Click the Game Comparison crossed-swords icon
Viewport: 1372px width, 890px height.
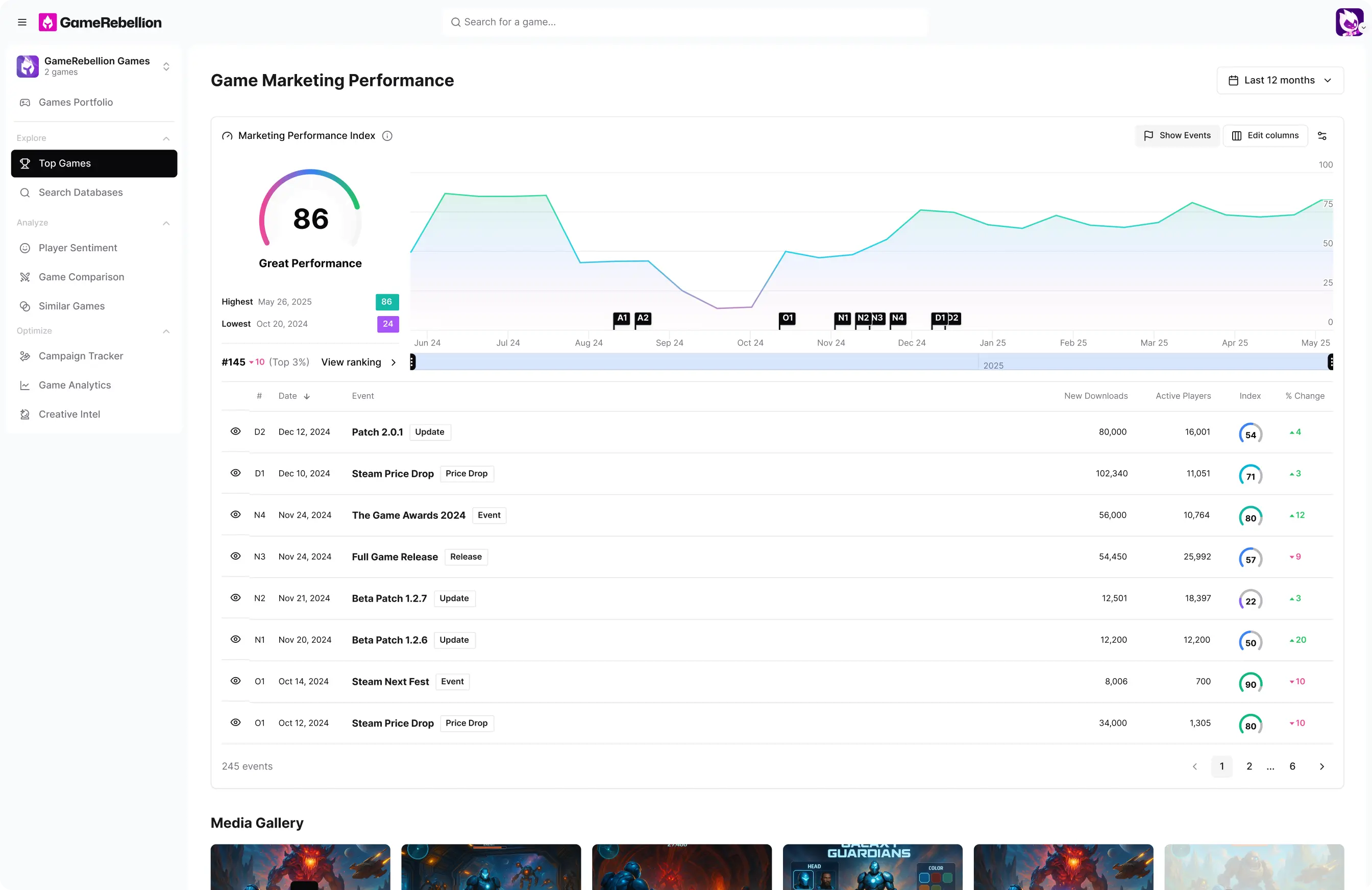[x=25, y=277]
